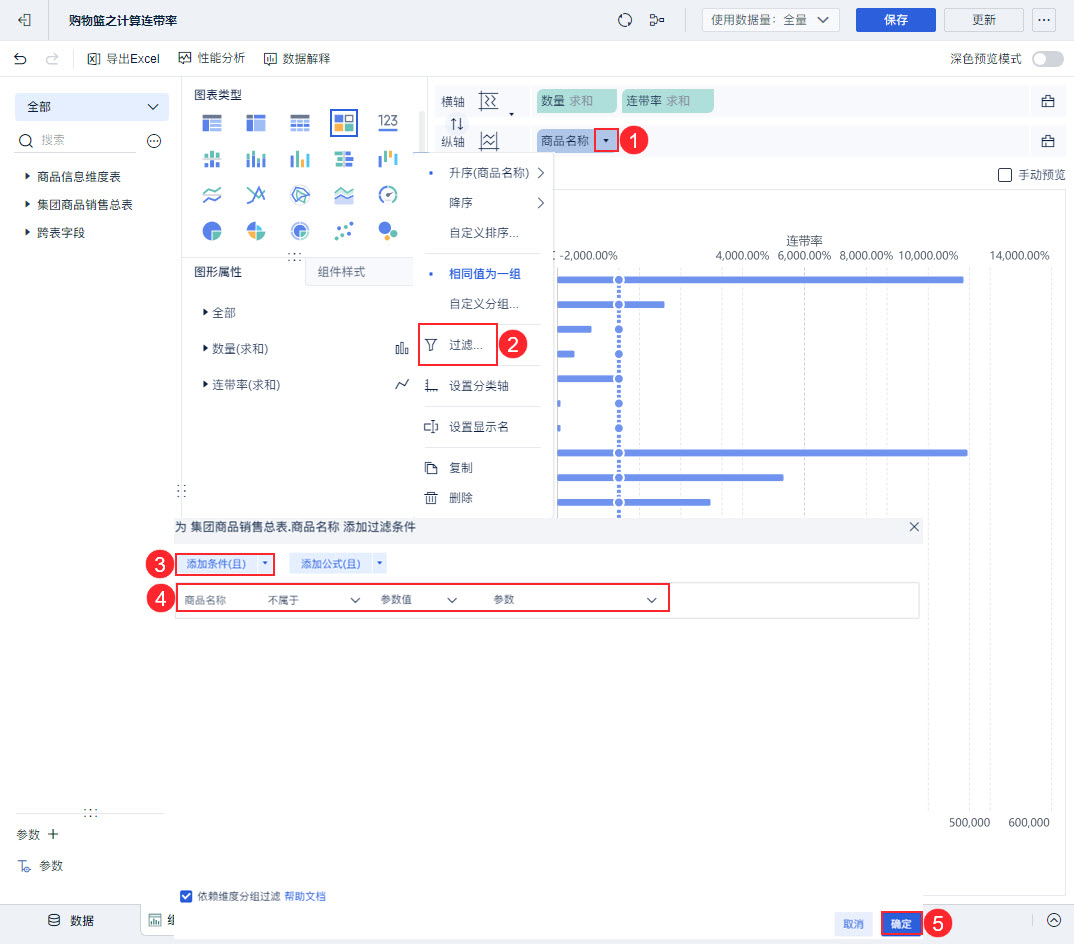This screenshot has height=944, width=1074.
Task: Select the detail table chart type
Action: (x=300, y=123)
